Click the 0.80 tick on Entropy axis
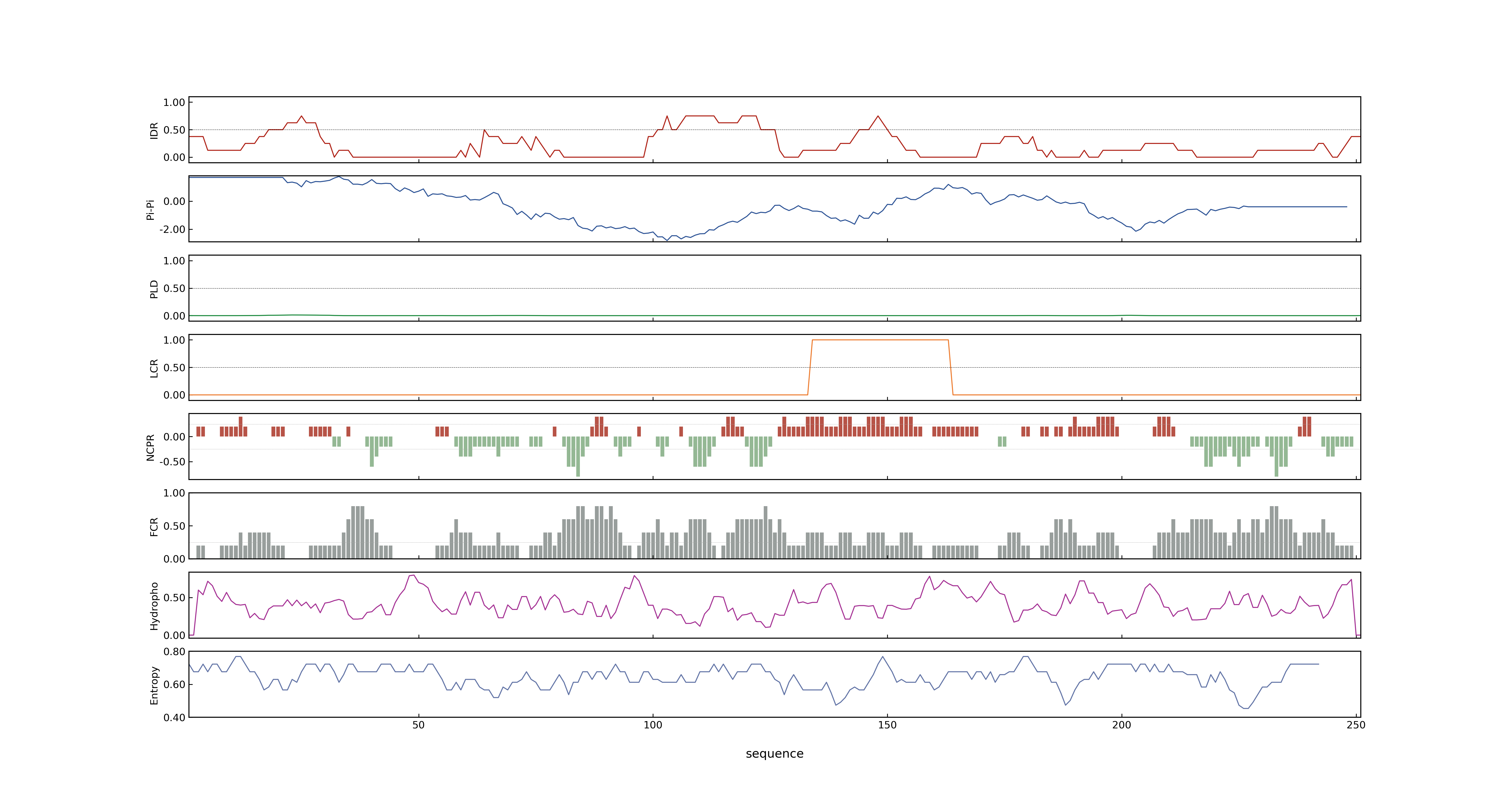This screenshot has width=1512, height=806. [174, 652]
